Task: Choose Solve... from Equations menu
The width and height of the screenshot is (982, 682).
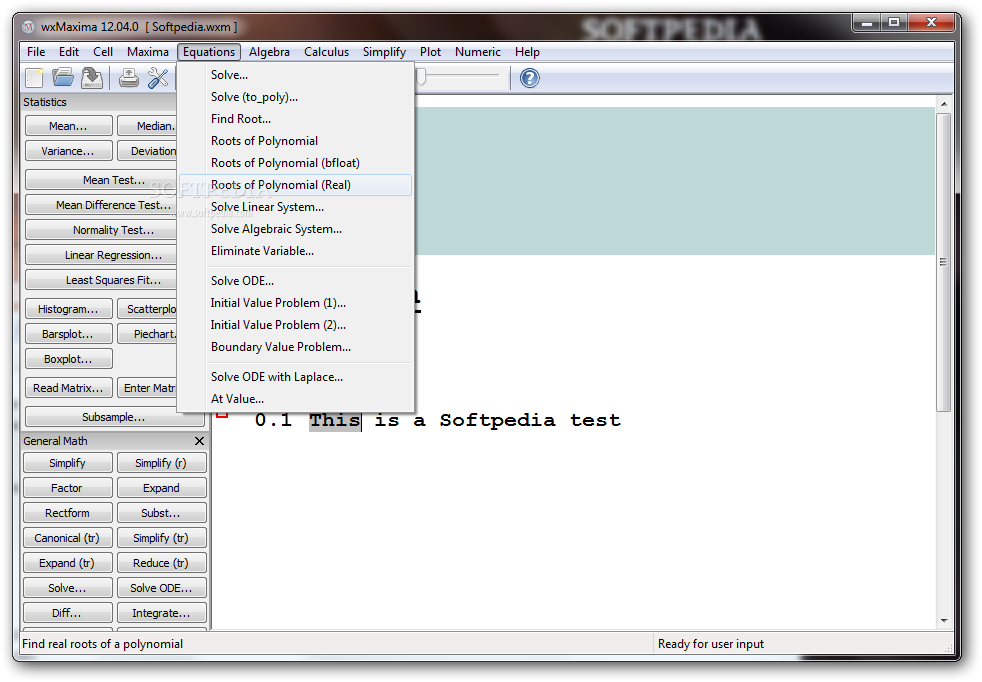Action: [x=295, y=75]
